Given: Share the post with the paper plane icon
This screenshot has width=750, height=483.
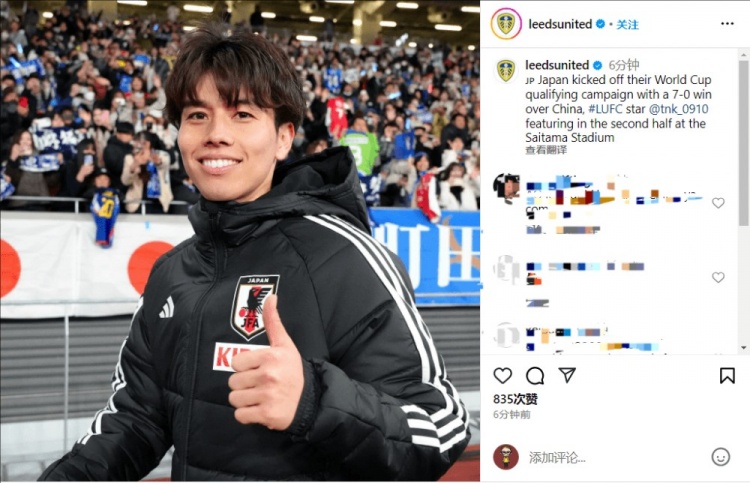Looking at the screenshot, I should point(567,375).
